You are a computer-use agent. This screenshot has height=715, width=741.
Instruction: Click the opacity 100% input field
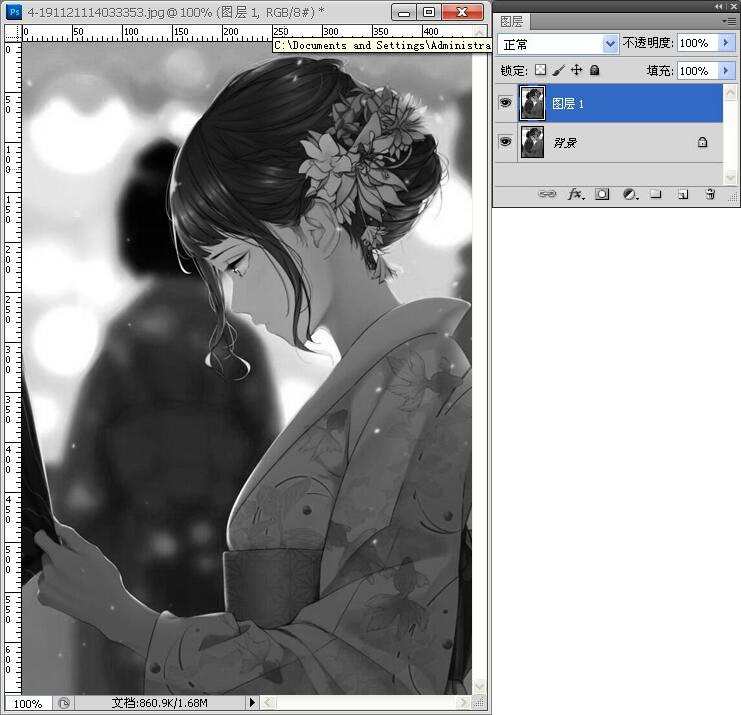coord(698,43)
